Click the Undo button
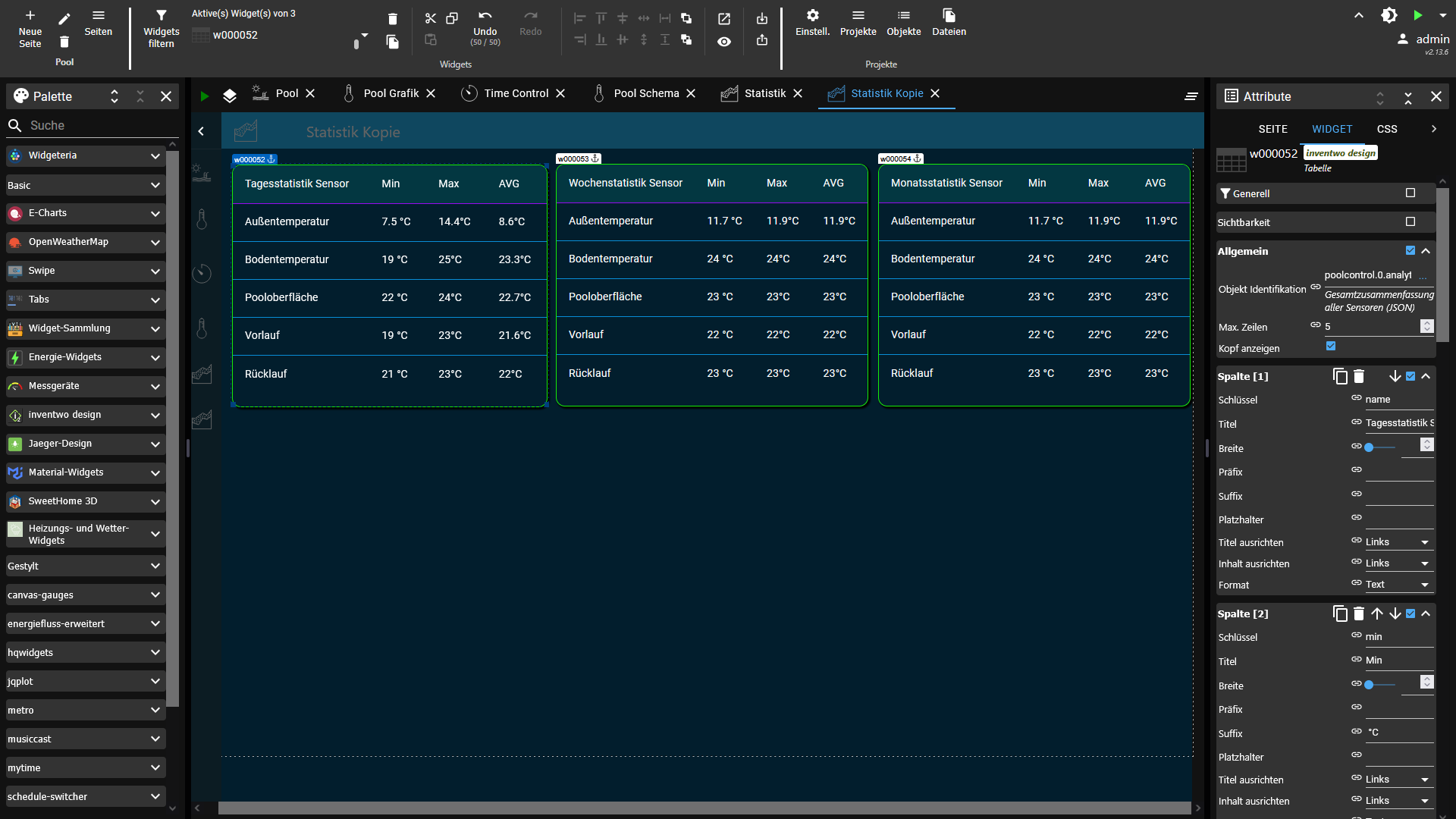The width and height of the screenshot is (1456, 819). click(485, 23)
